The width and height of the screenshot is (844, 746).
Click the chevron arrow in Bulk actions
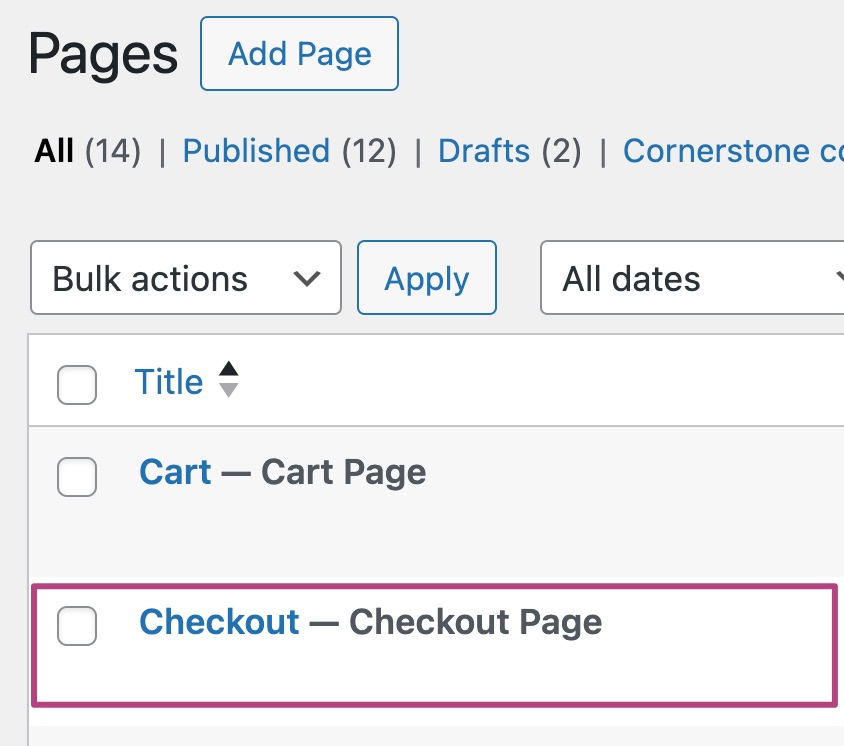(x=307, y=278)
